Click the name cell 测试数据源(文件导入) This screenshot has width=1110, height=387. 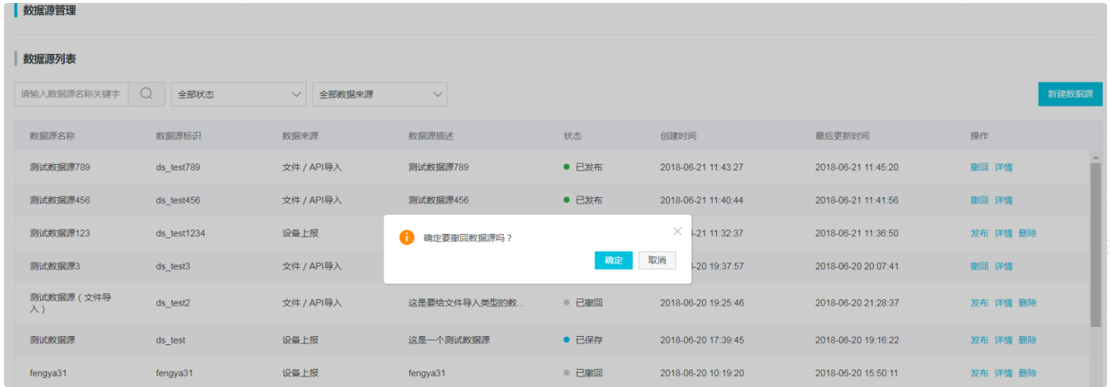(70, 303)
